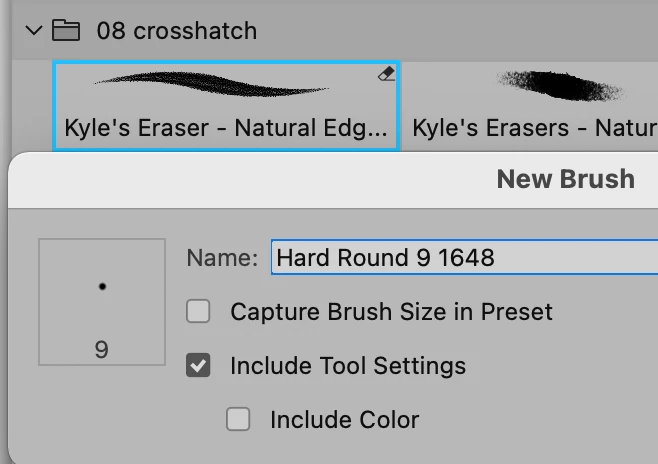The height and width of the screenshot is (464, 658).
Task: Click the Include Tool Settings label text
Action: point(347,366)
